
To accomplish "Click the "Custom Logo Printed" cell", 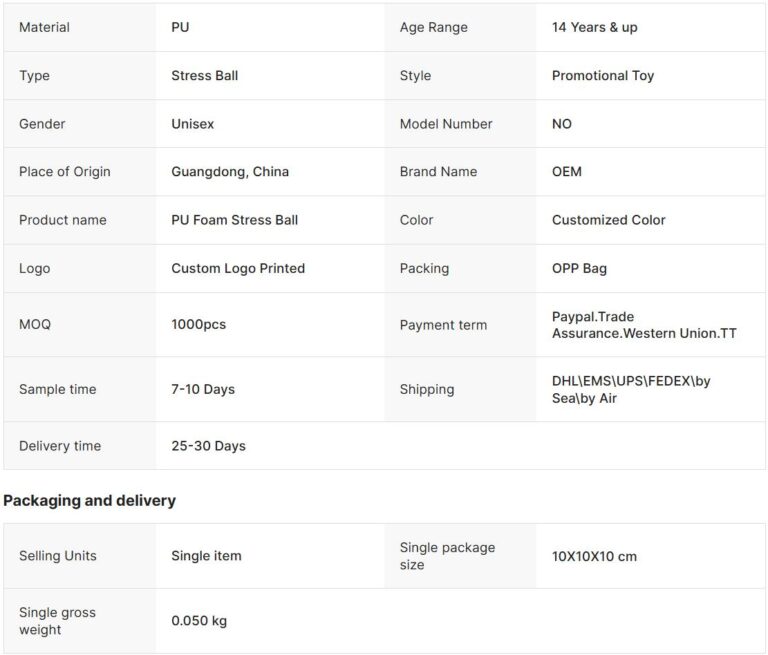I will point(238,268).
